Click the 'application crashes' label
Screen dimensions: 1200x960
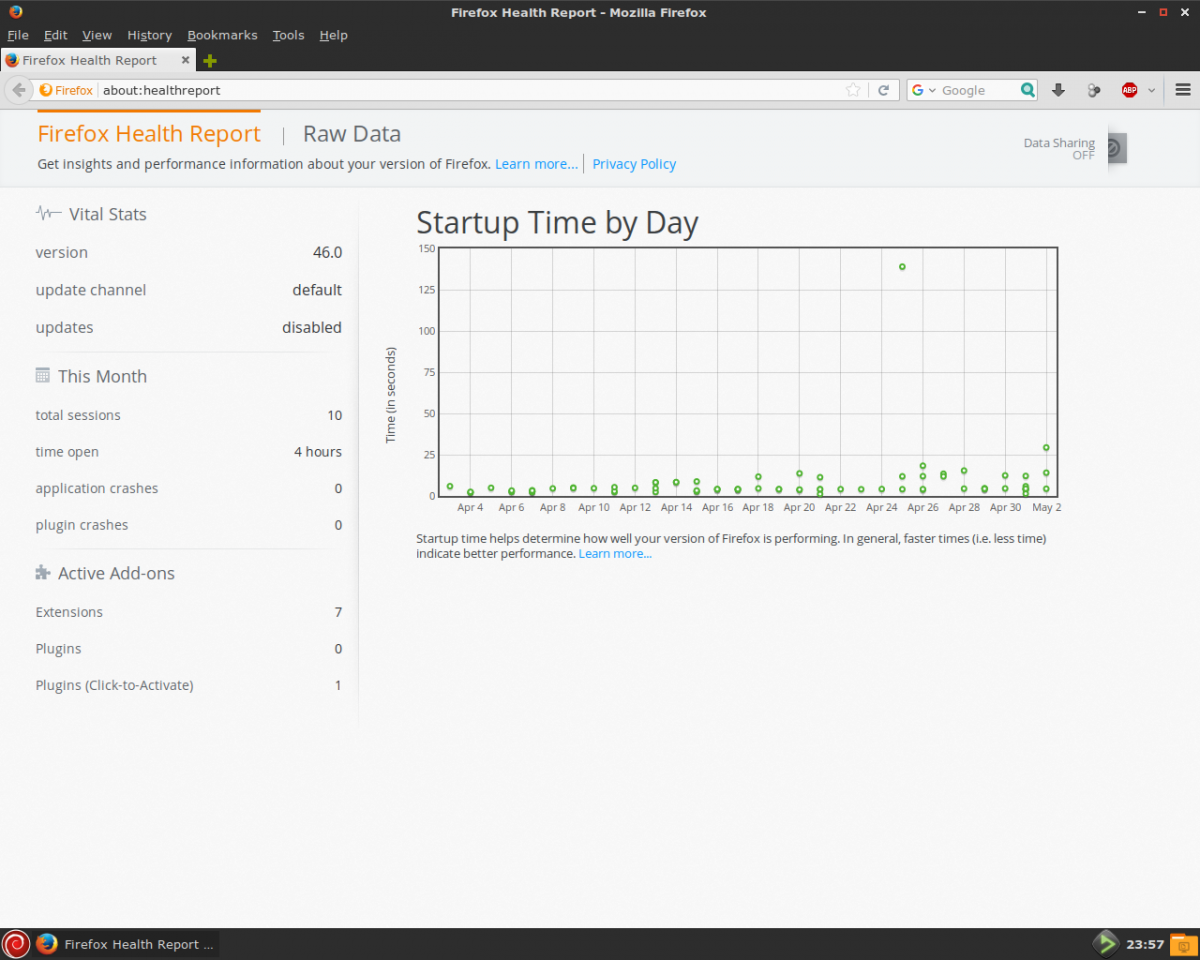point(97,488)
